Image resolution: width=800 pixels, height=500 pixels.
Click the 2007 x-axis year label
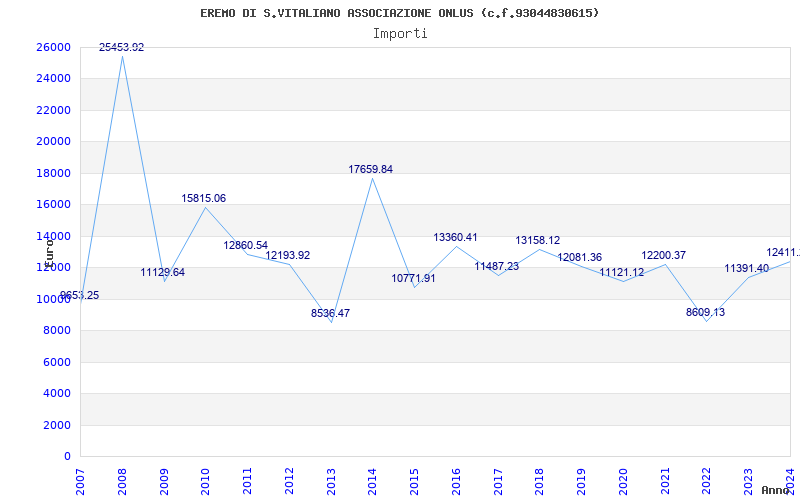(80, 482)
